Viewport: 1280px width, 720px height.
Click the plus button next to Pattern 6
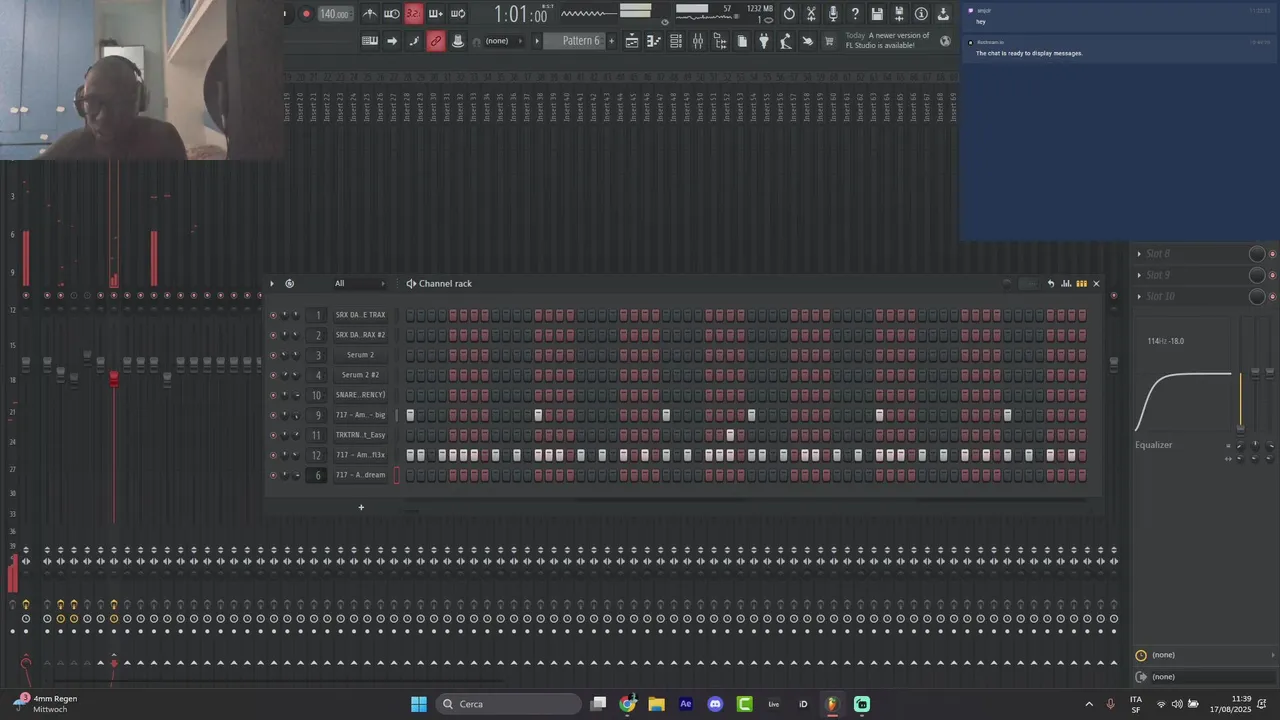tap(612, 41)
